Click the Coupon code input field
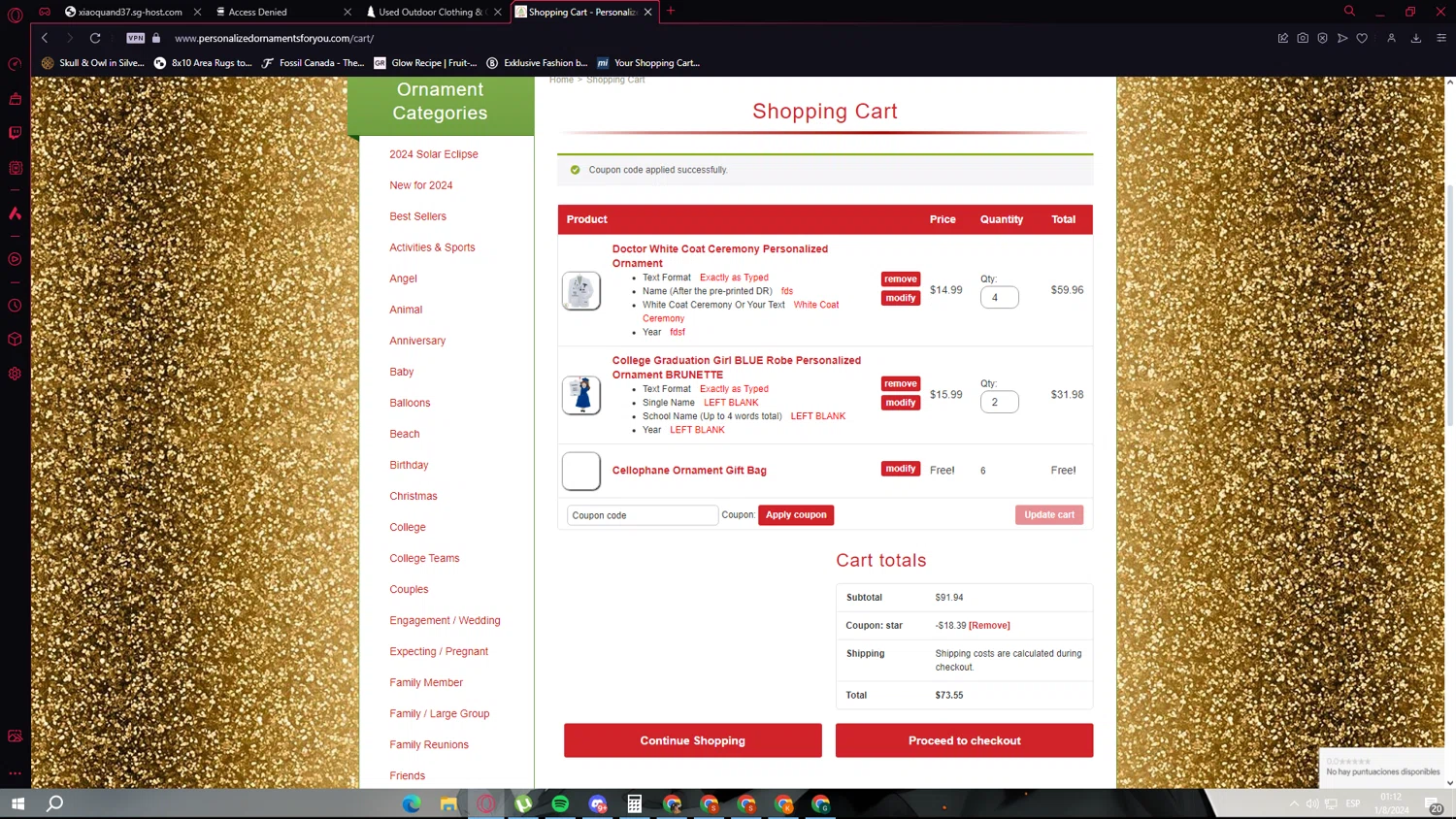 click(642, 515)
